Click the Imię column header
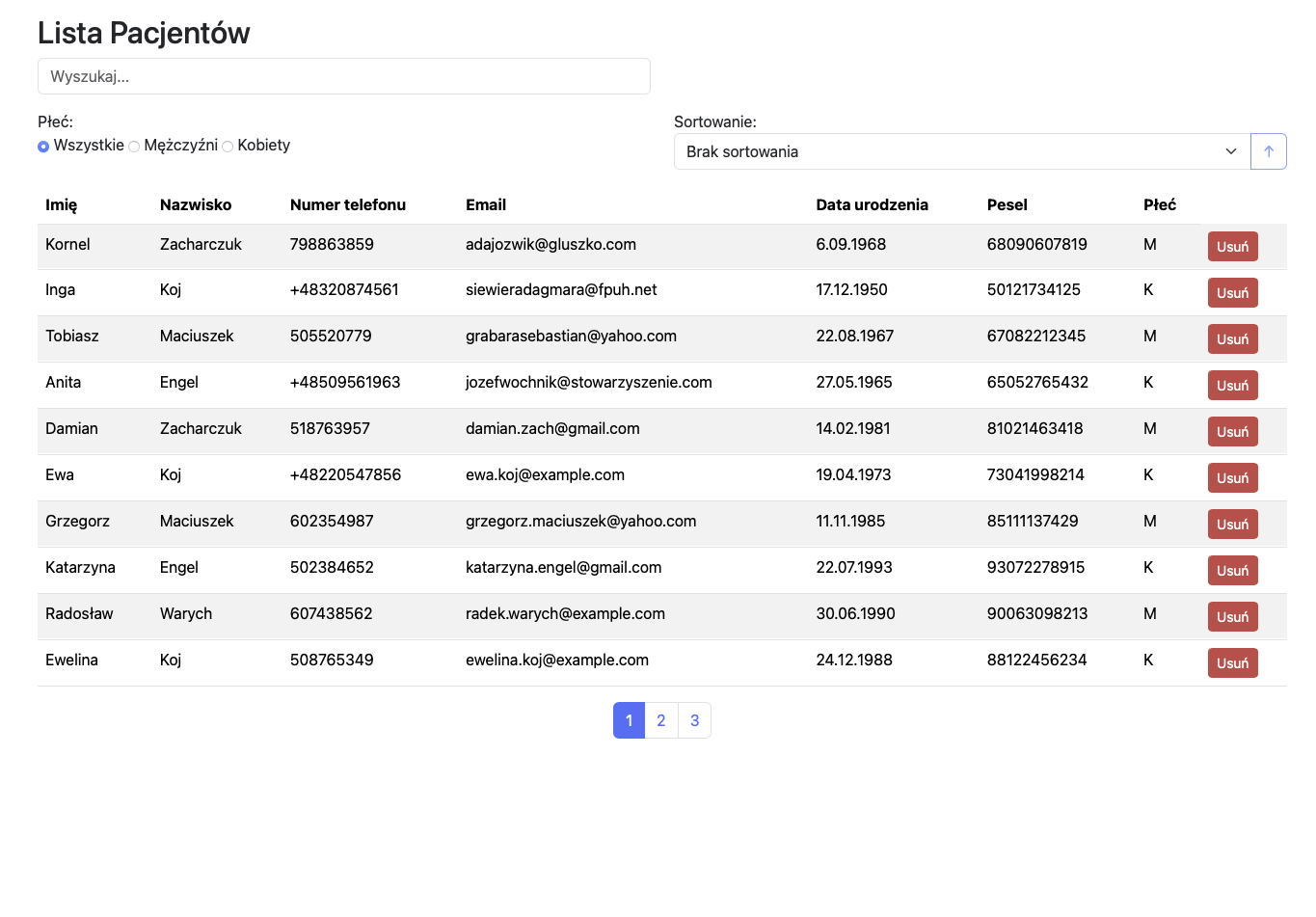Image resolution: width=1316 pixels, height=917 pixels. click(x=61, y=204)
